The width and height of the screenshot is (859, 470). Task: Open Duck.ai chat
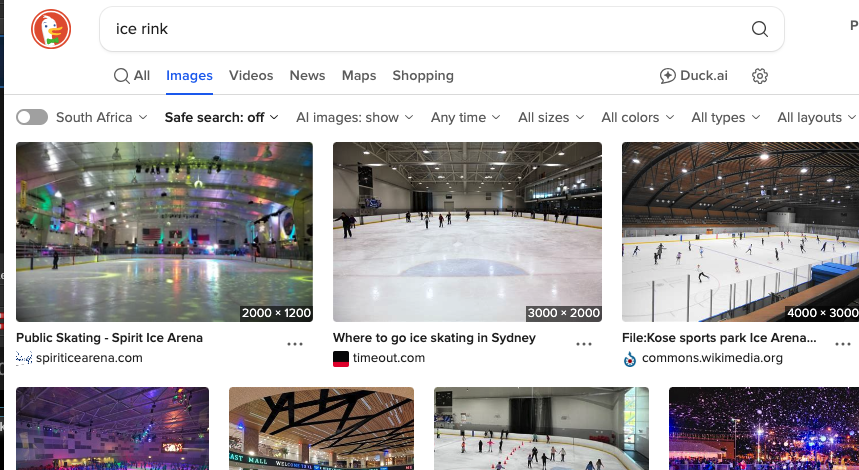point(696,76)
